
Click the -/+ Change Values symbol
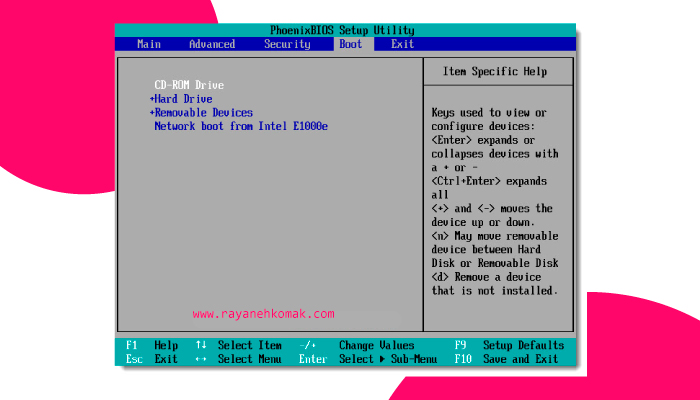tap(308, 345)
